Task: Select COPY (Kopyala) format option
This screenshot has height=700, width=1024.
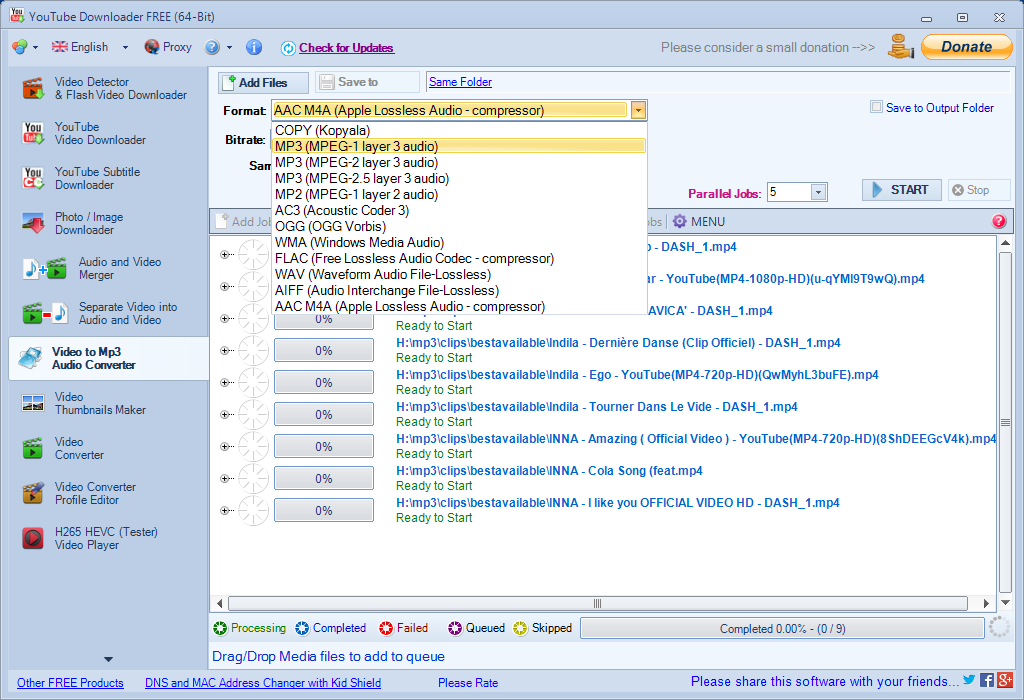Action: (x=459, y=131)
